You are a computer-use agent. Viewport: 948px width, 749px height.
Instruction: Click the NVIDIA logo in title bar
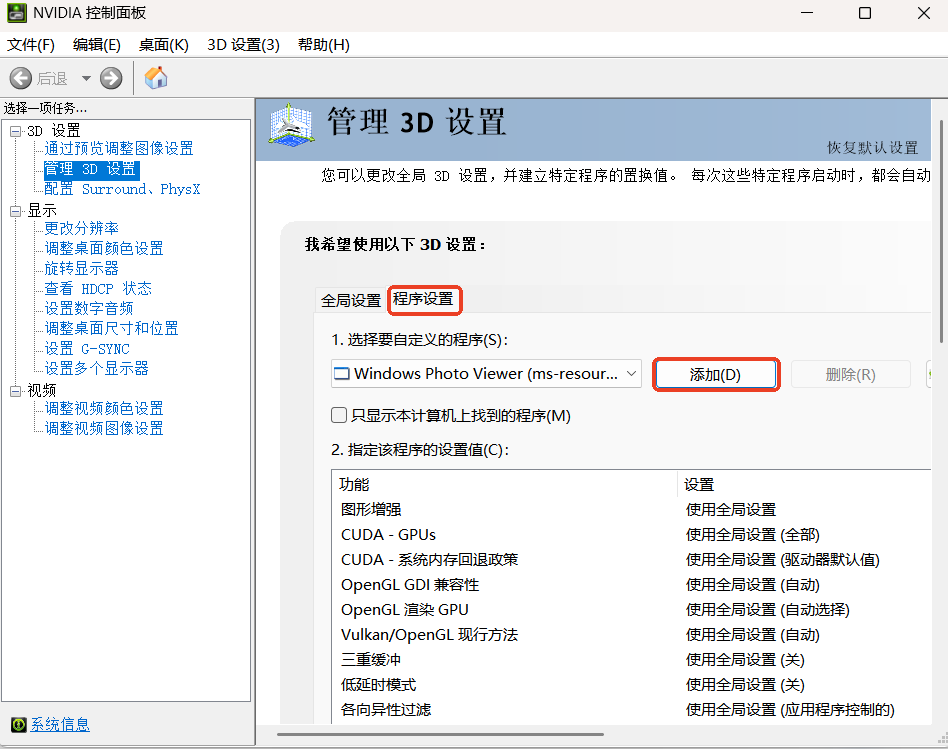pyautogui.click(x=17, y=14)
